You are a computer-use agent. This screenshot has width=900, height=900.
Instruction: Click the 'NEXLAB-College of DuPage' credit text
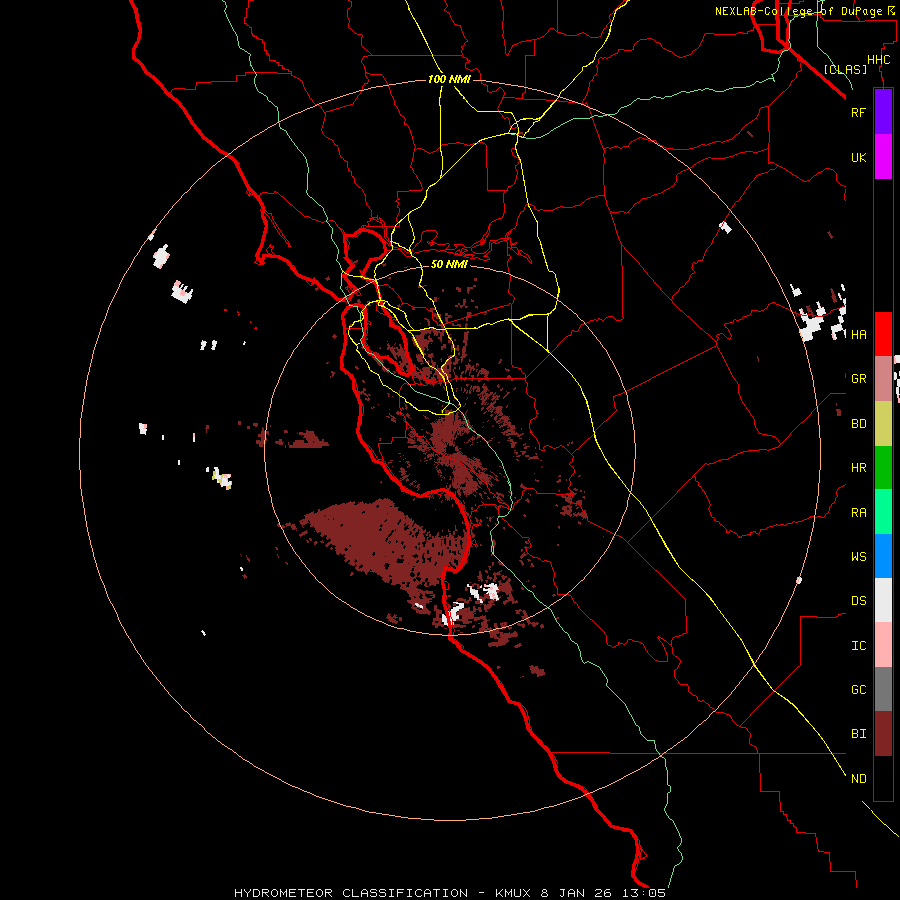point(798,11)
